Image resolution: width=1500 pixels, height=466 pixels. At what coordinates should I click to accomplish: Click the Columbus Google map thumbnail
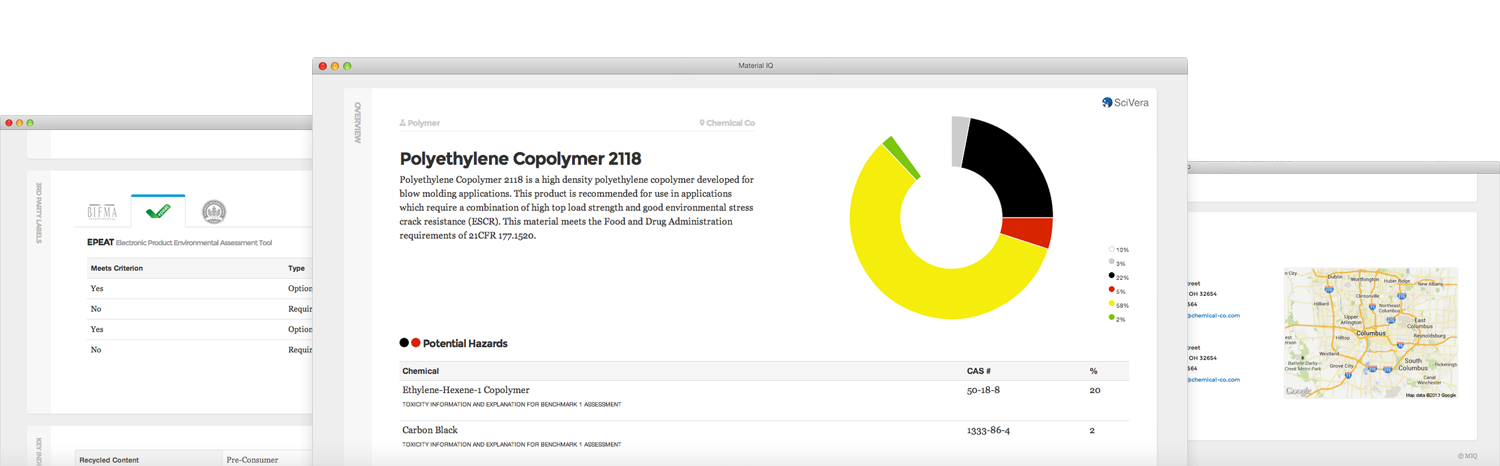coord(1370,333)
